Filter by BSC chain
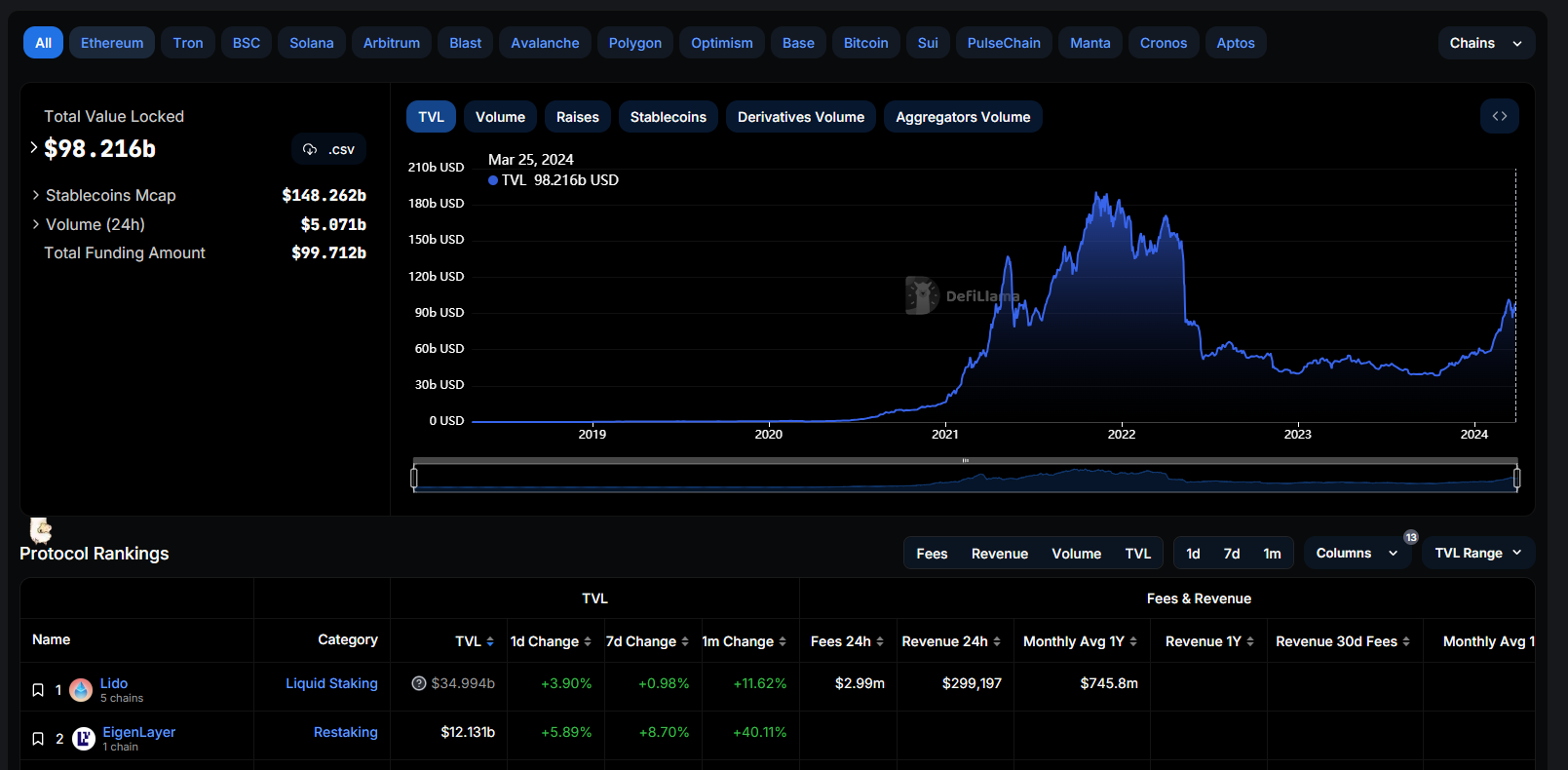Viewport: 1568px width, 770px height. pyautogui.click(x=247, y=43)
